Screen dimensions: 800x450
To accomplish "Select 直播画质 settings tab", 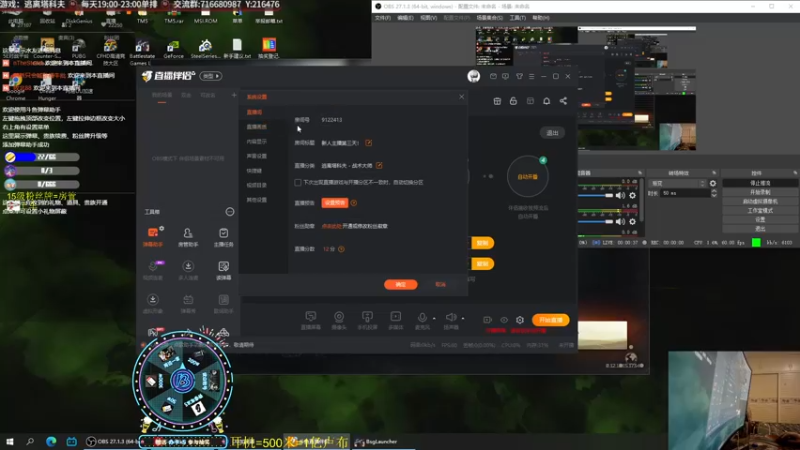I will (257, 127).
